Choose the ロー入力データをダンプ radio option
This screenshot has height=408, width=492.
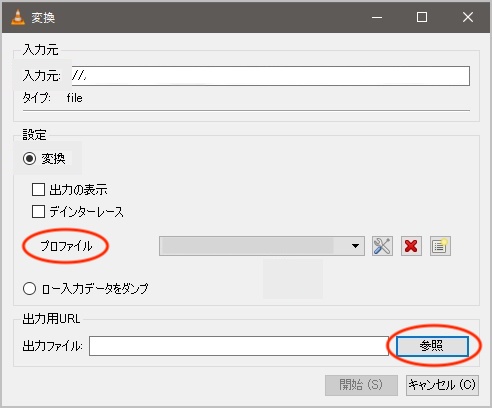click(29, 288)
